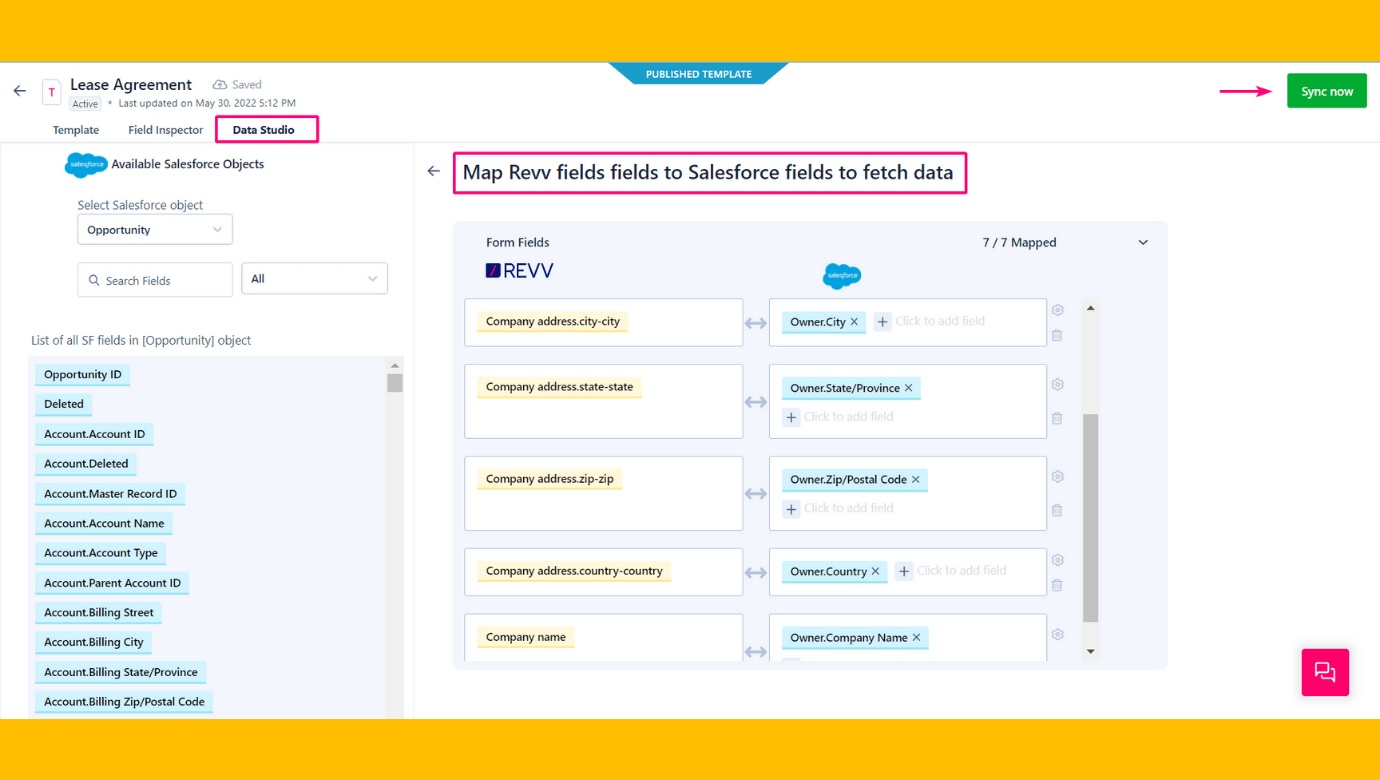Click the Sync now button

point(1327,91)
